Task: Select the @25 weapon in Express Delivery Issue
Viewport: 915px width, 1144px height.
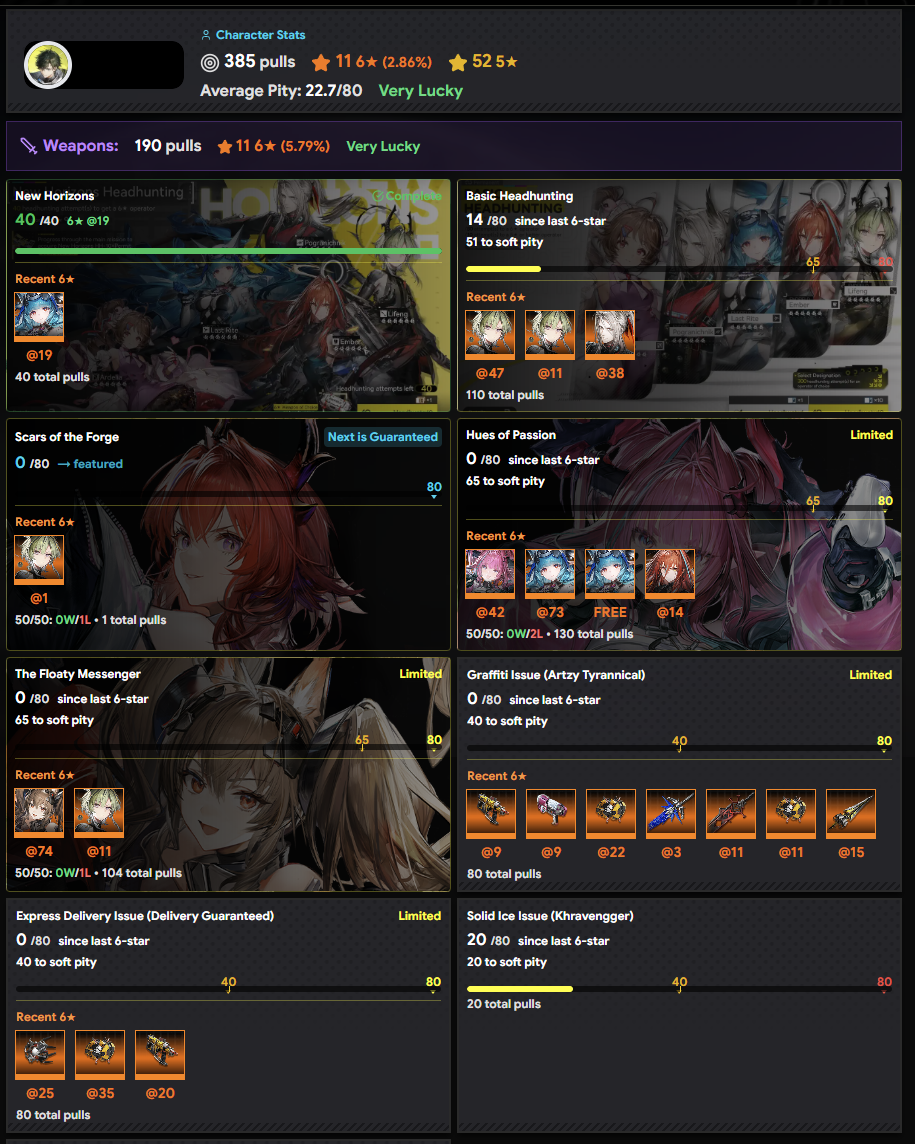Action: 40,1055
